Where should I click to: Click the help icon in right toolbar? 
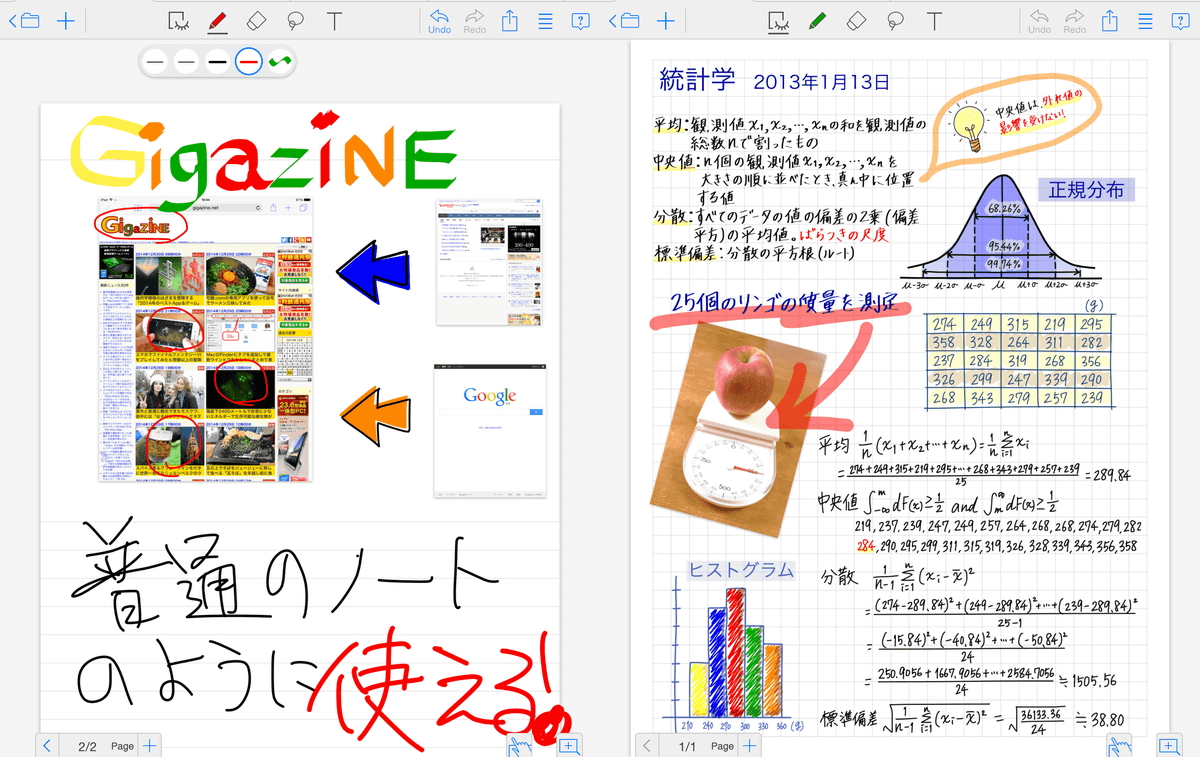tap(1180, 20)
